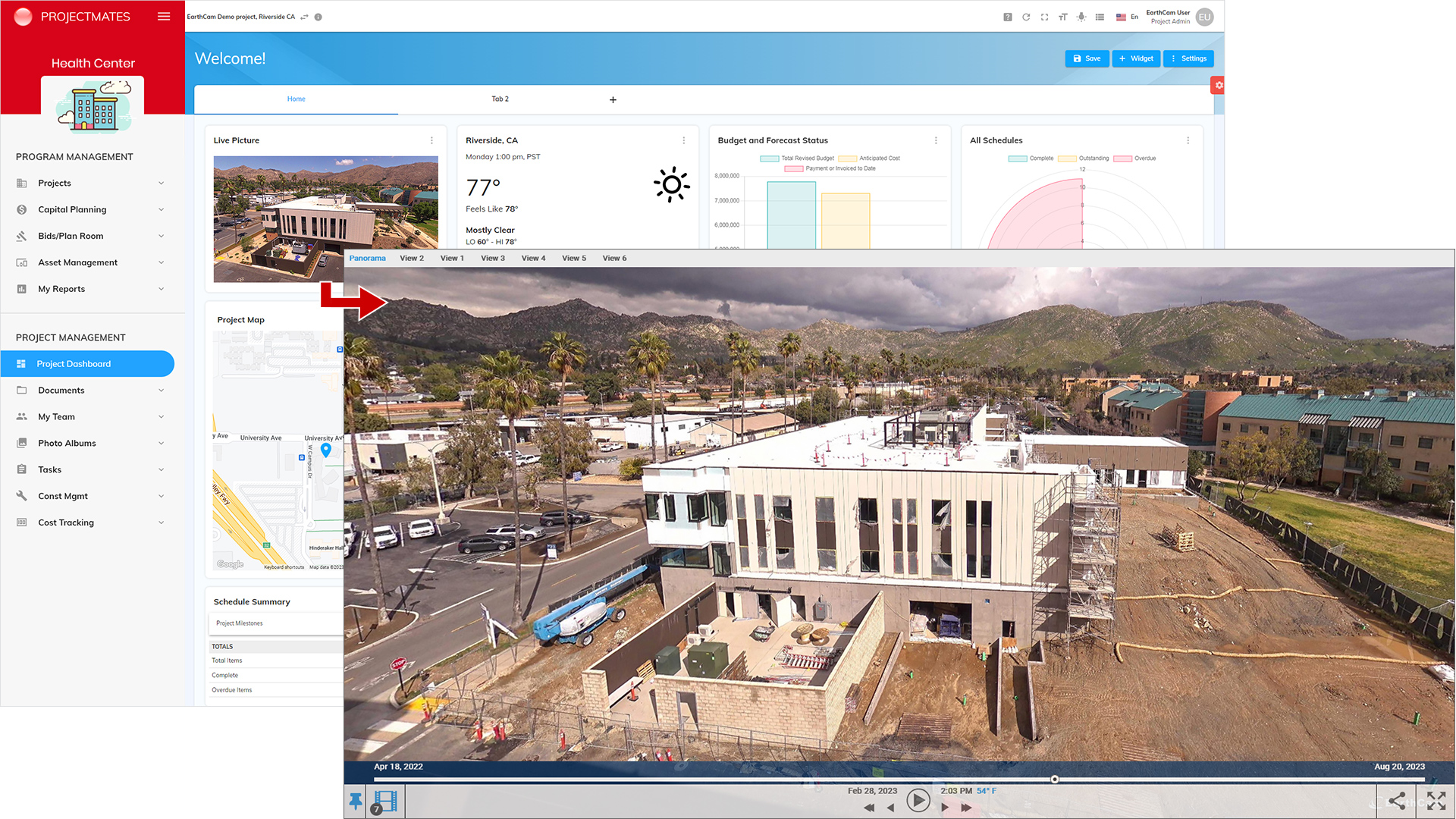Click the filmstrip/timelapse icon on viewer

click(385, 800)
